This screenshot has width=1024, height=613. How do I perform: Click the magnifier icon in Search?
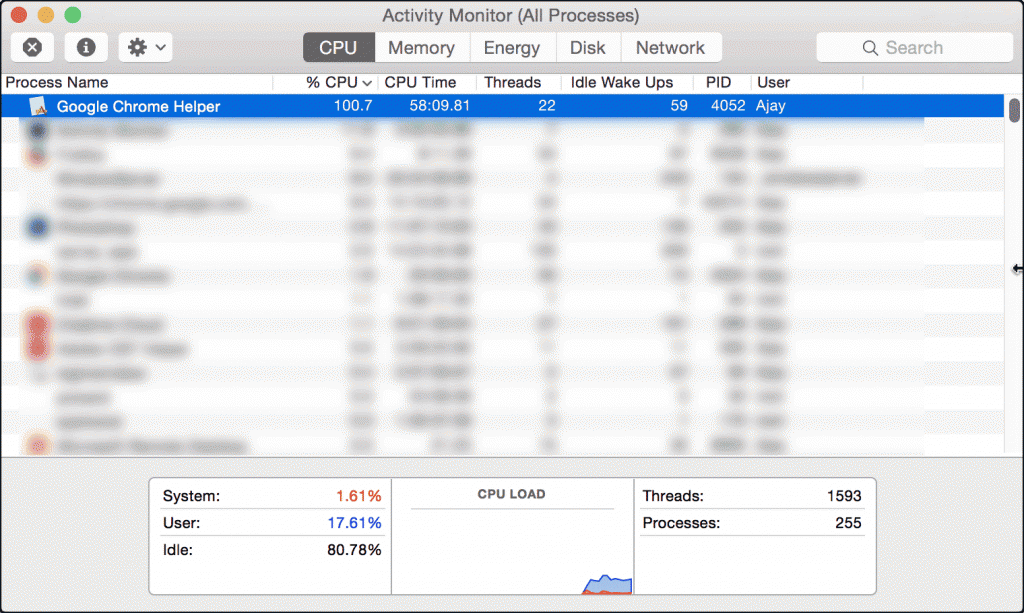point(870,48)
